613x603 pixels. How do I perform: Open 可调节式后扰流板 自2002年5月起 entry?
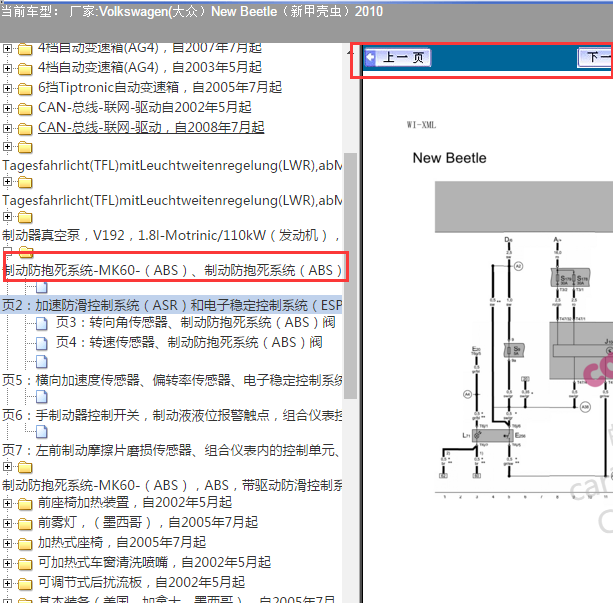tap(142, 582)
